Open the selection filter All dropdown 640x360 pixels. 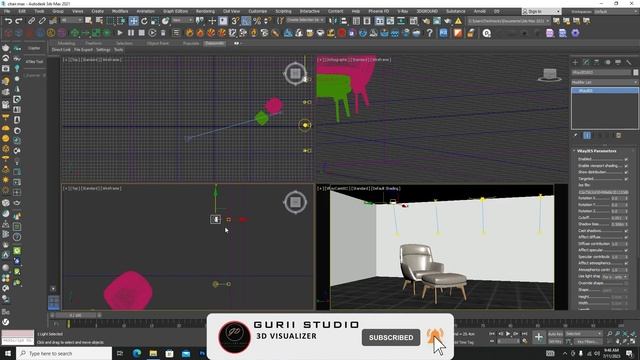click(x=71, y=20)
